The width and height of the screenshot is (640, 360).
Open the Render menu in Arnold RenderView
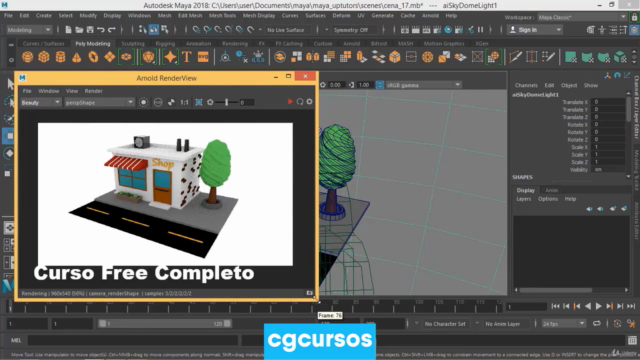tap(93, 91)
